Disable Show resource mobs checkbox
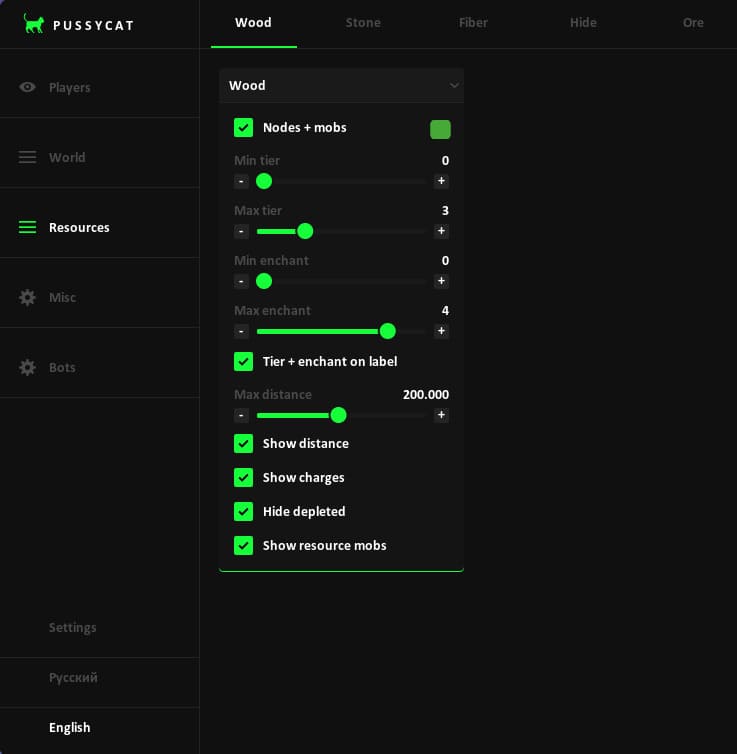 (243, 545)
